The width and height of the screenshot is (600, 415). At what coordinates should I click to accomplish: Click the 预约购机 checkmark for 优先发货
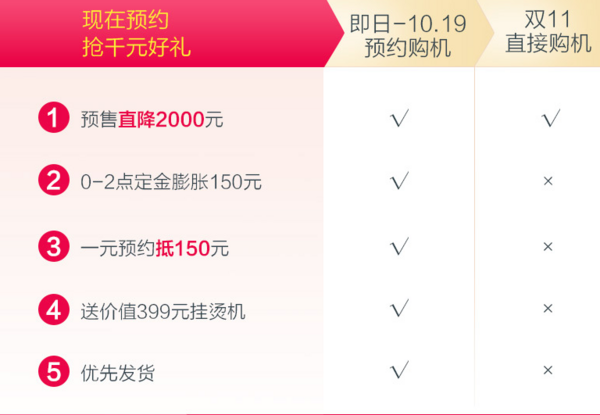399,370
